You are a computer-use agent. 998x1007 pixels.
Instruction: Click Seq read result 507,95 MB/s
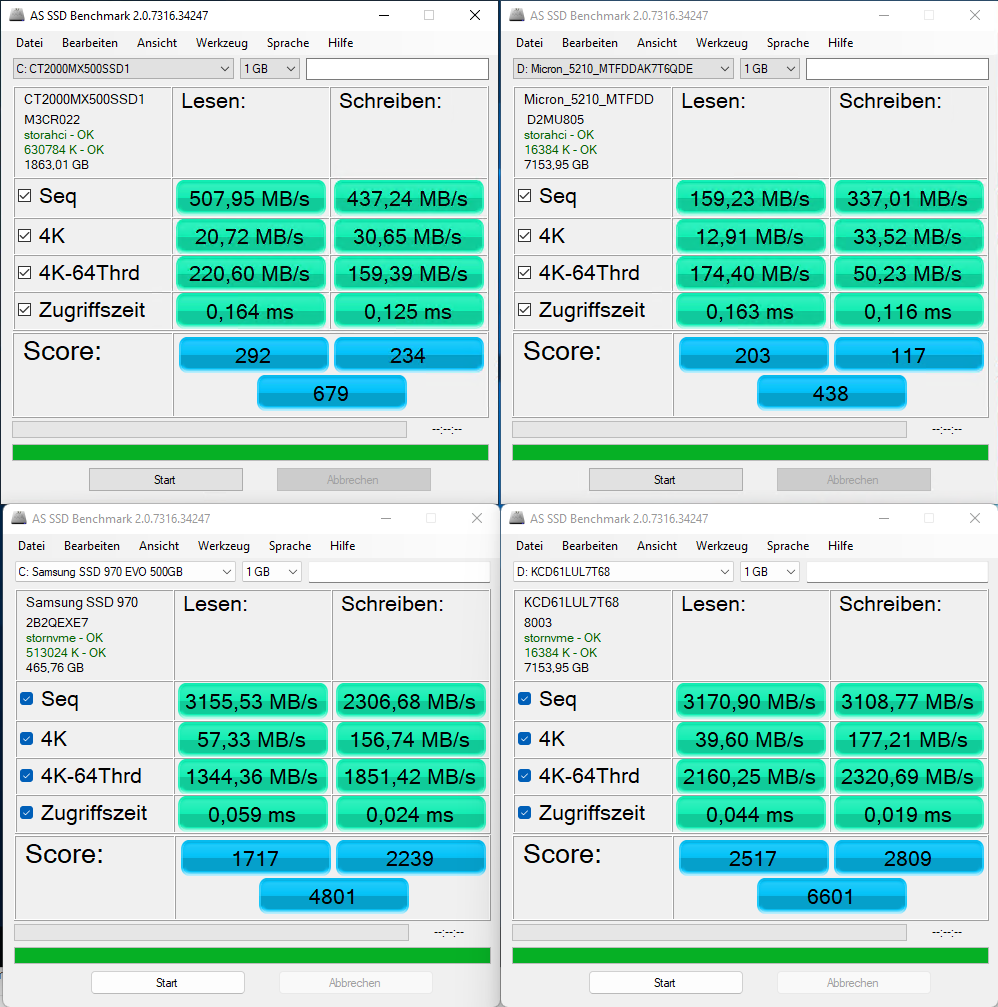250,198
